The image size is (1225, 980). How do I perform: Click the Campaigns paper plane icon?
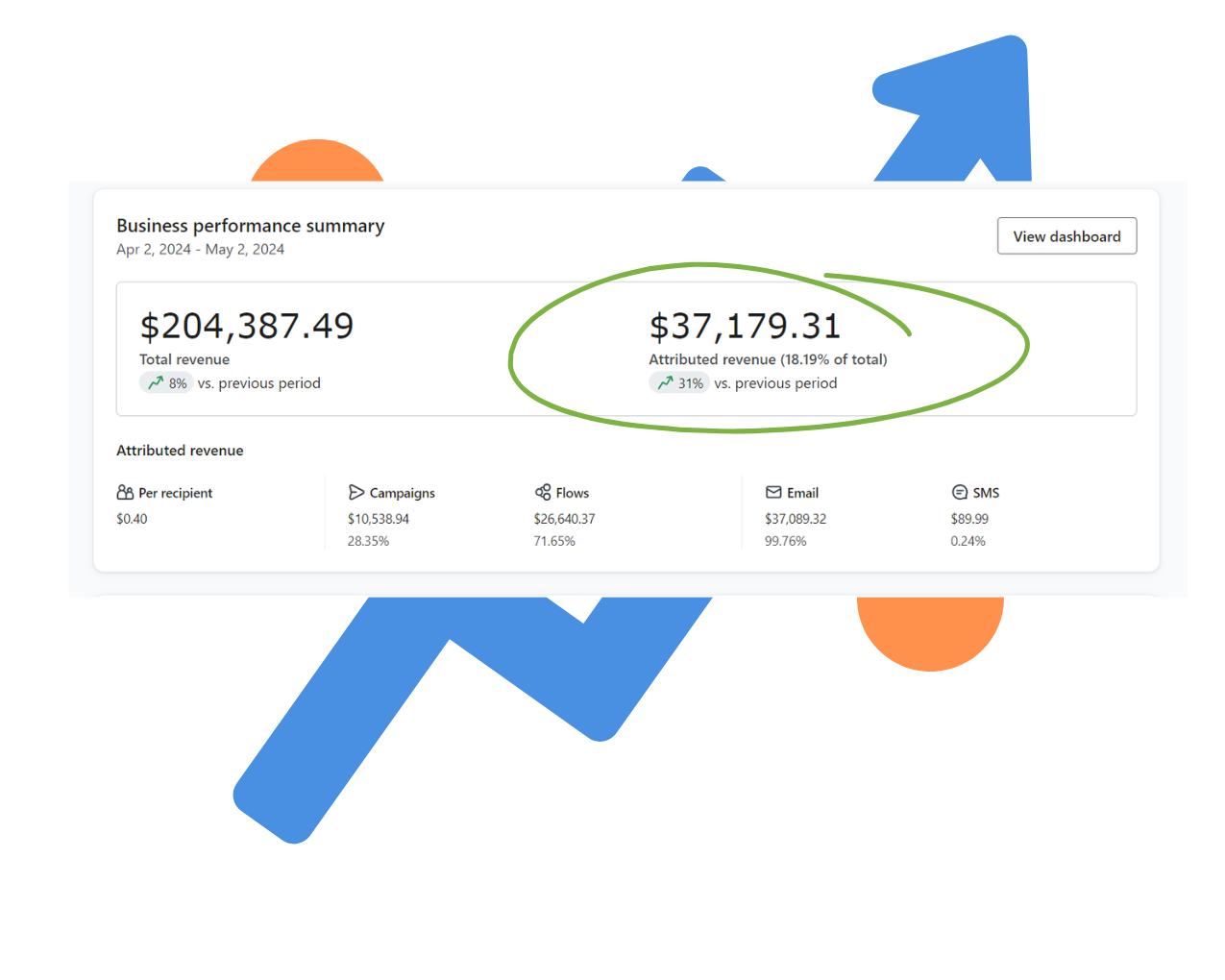coord(356,493)
